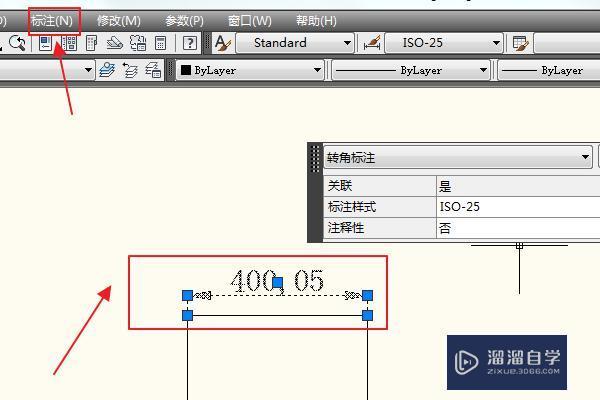Open the Tool Palettes window icon

pos(91,43)
